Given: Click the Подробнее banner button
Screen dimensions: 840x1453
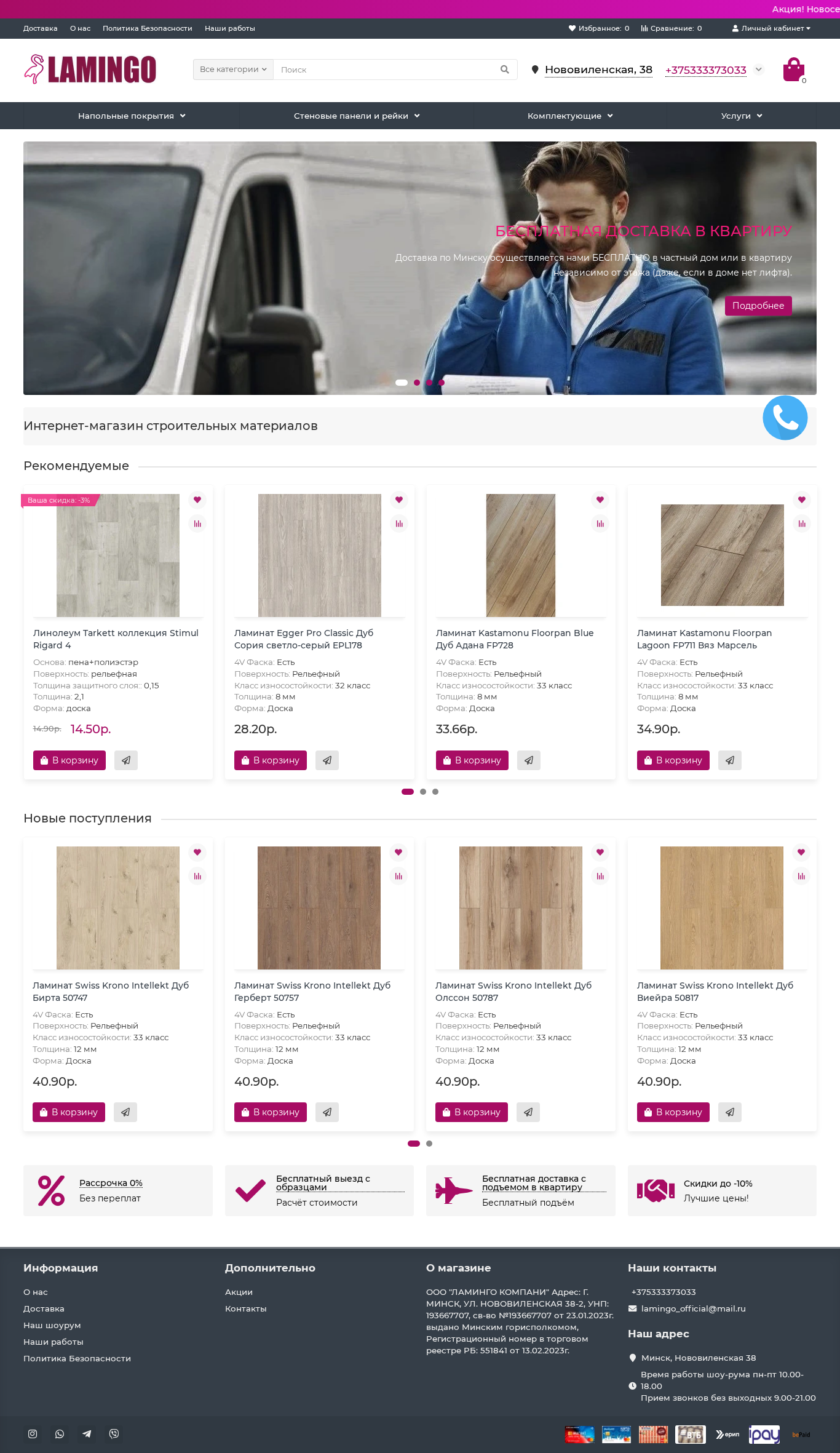Looking at the screenshot, I should click(x=758, y=306).
